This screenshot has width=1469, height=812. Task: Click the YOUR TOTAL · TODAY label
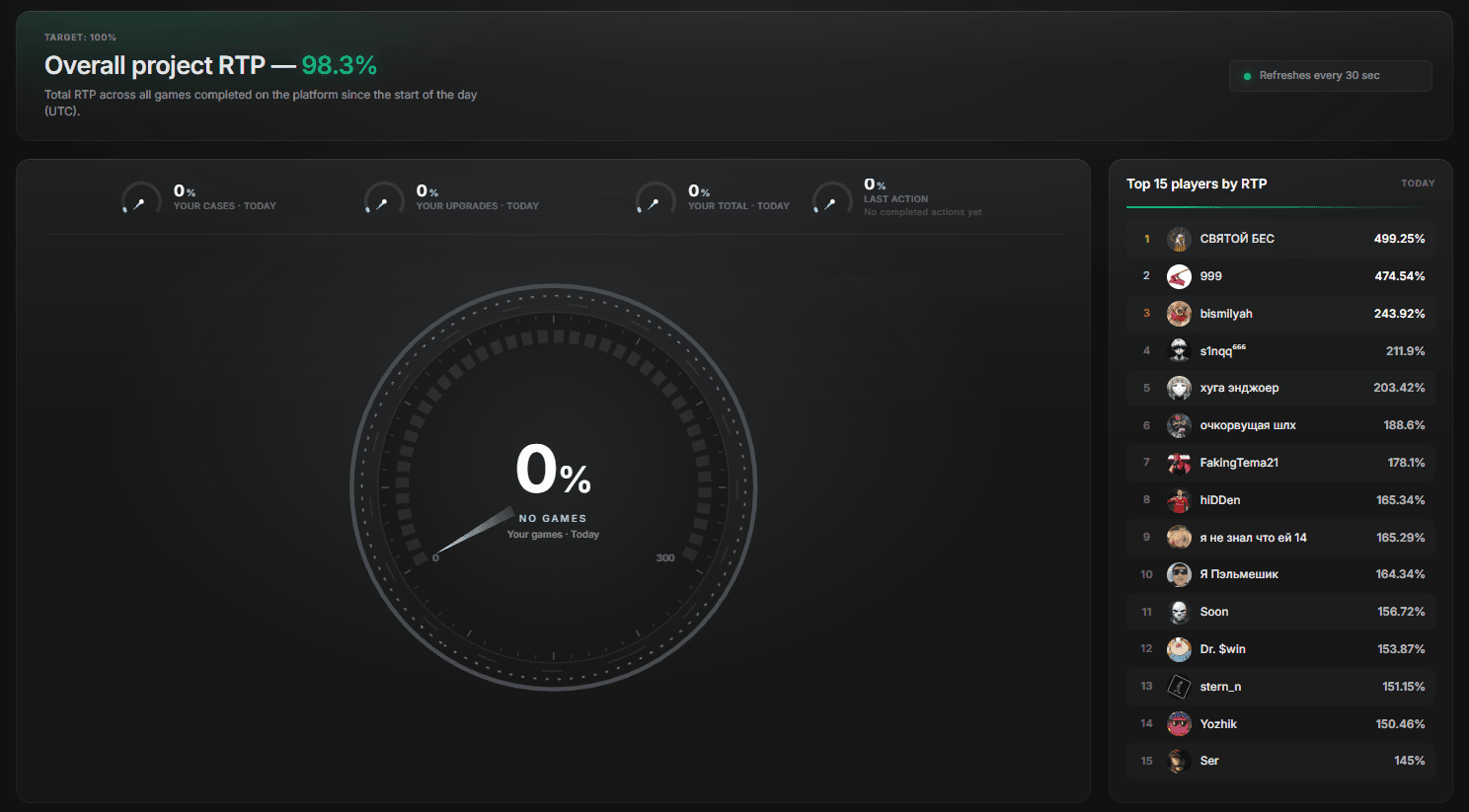738,206
